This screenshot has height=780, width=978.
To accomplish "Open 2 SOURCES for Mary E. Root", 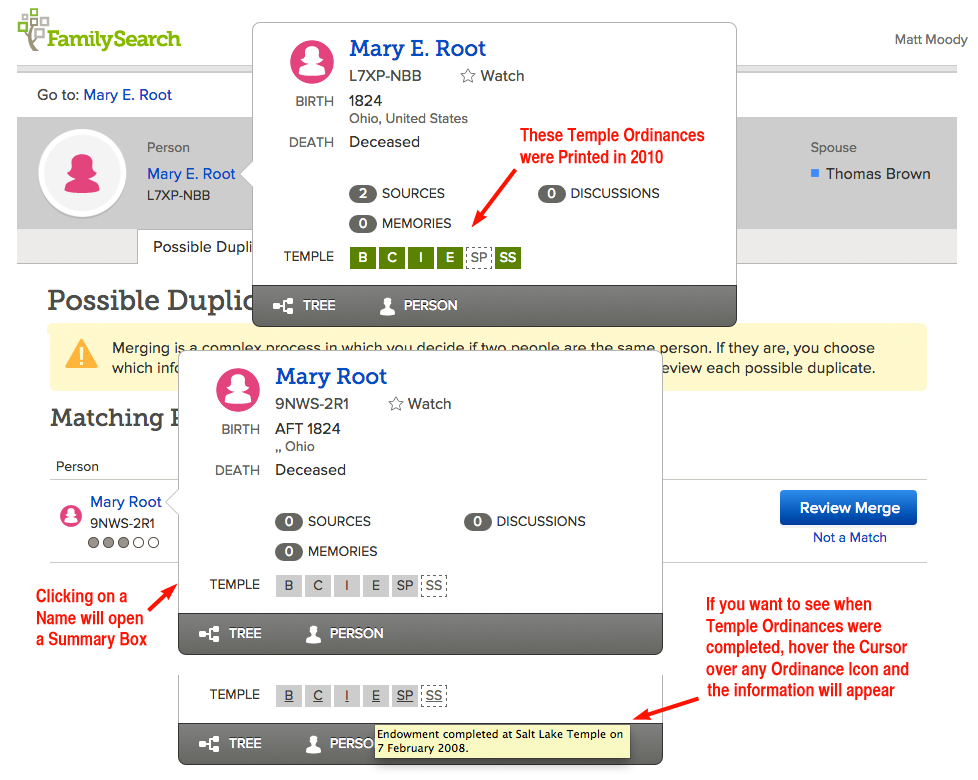I will [x=397, y=193].
